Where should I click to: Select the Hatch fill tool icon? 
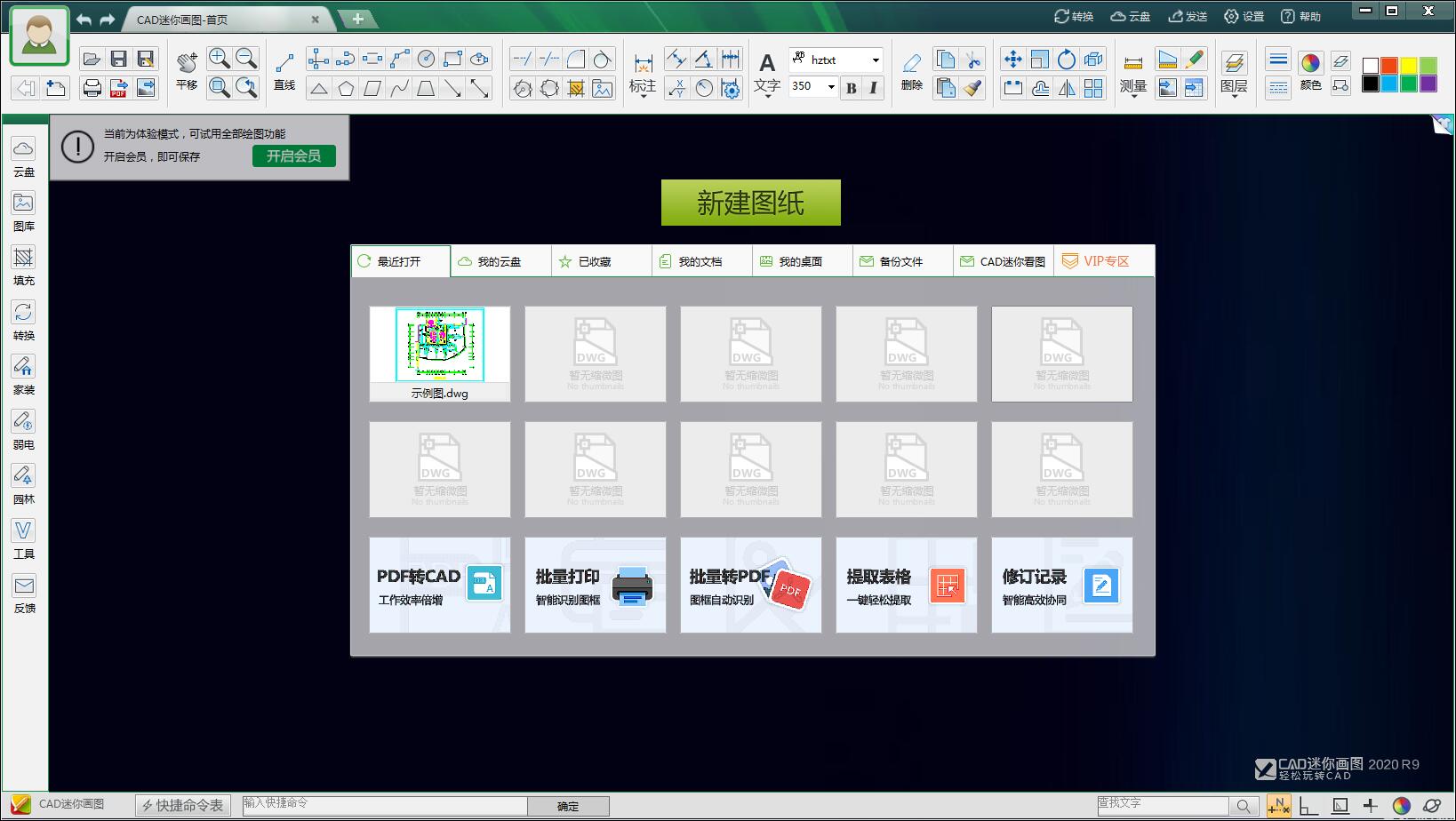(x=576, y=87)
